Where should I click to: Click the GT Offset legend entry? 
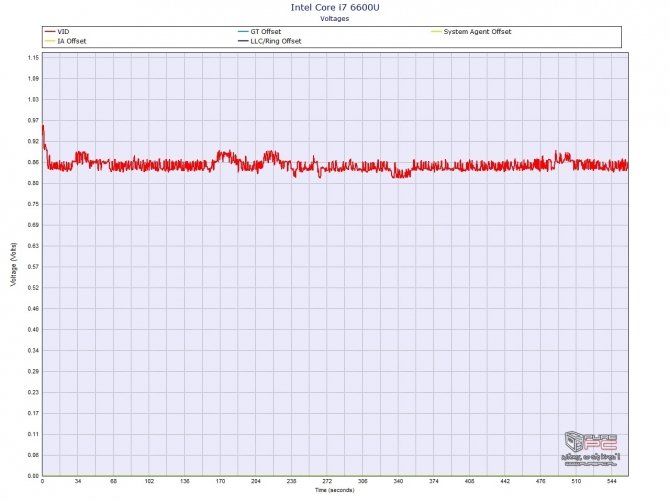(260, 32)
